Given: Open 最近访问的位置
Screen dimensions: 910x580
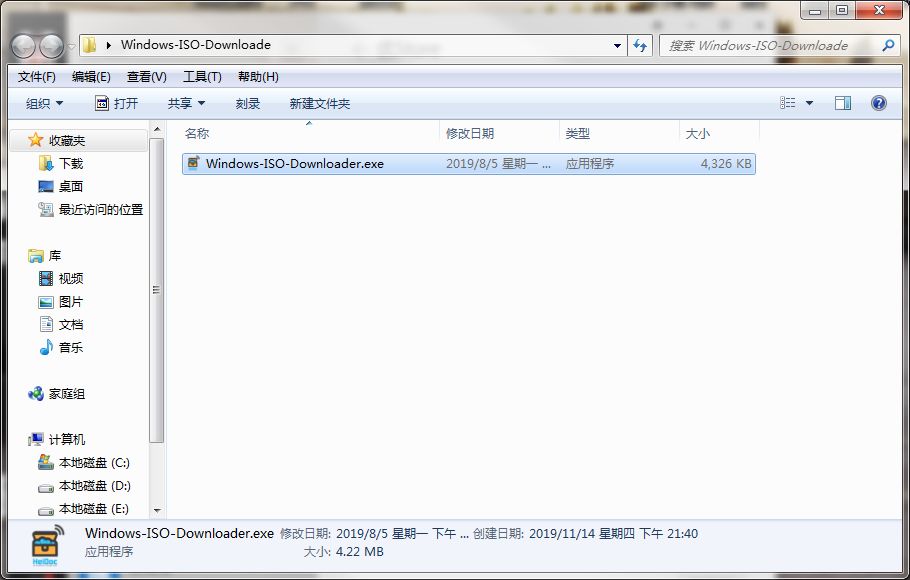Looking at the screenshot, I should [x=100, y=210].
